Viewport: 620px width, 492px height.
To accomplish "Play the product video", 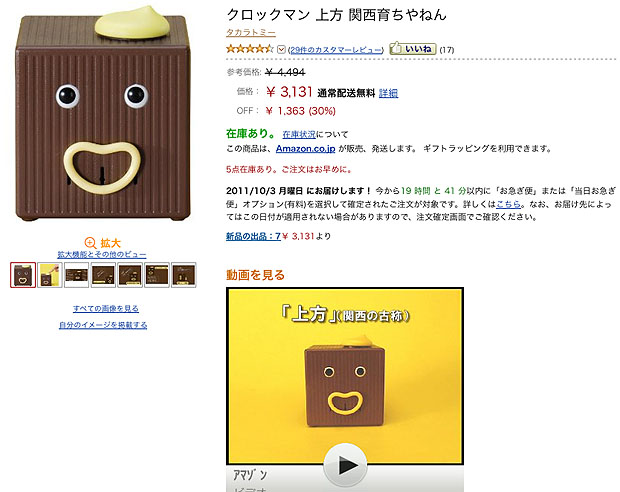I will [345, 465].
